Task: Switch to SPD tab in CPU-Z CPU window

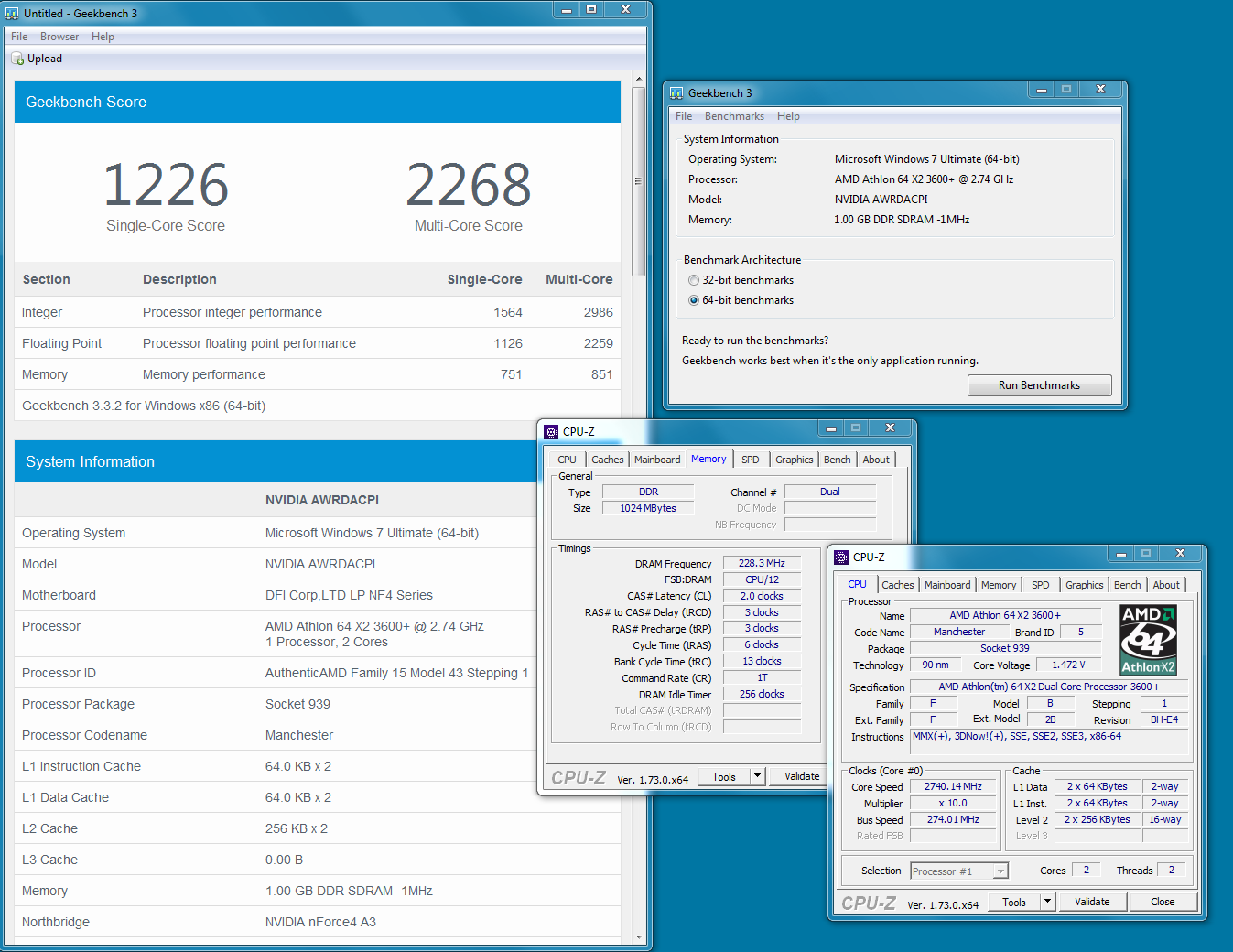Action: [x=1041, y=585]
